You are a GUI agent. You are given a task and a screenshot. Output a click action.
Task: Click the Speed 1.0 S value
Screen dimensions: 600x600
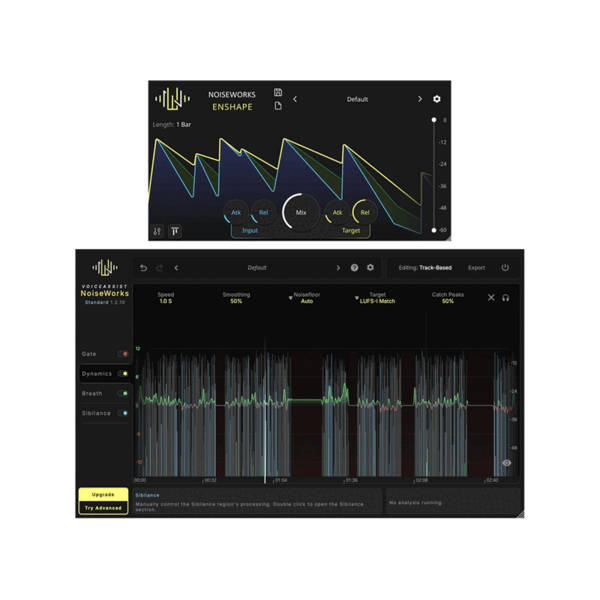pos(166,302)
